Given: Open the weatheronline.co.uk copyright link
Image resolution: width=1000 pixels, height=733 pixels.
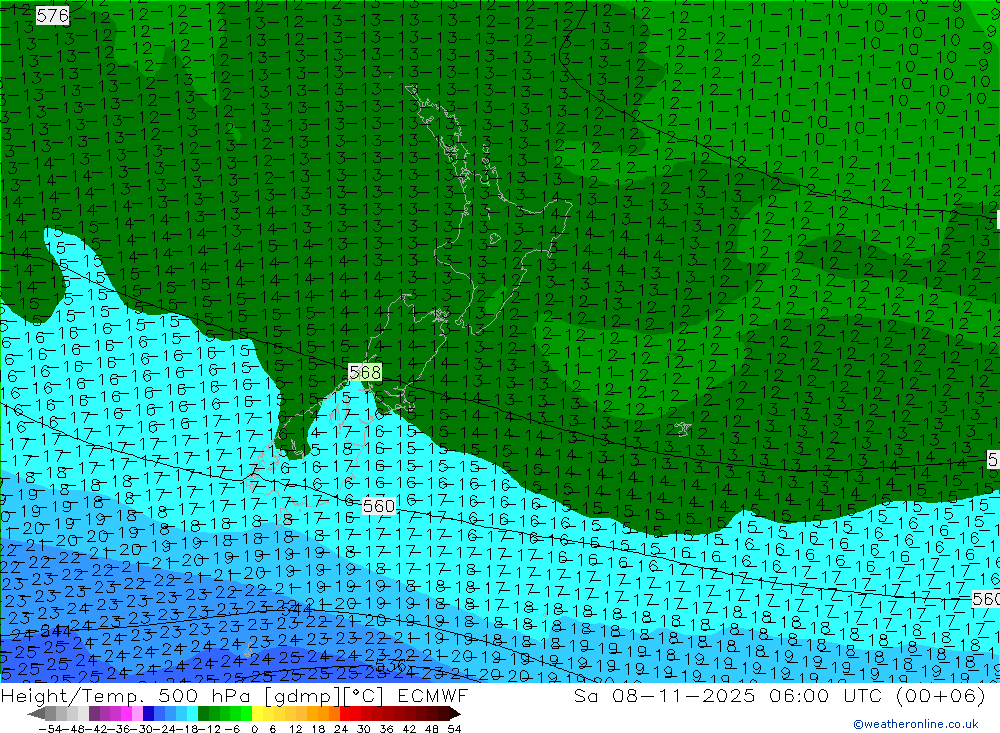Looking at the screenshot, I should click(x=916, y=723).
